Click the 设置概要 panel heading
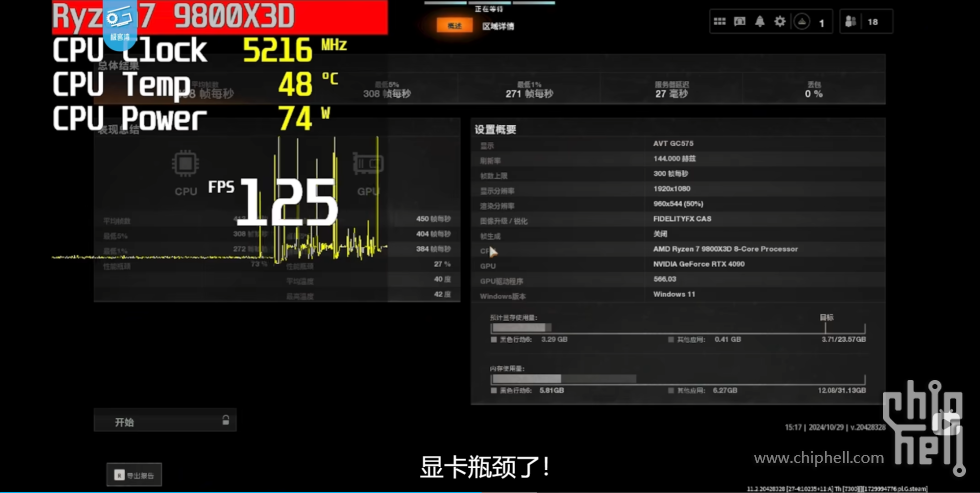Viewport: 980px width, 493px height. click(x=495, y=129)
